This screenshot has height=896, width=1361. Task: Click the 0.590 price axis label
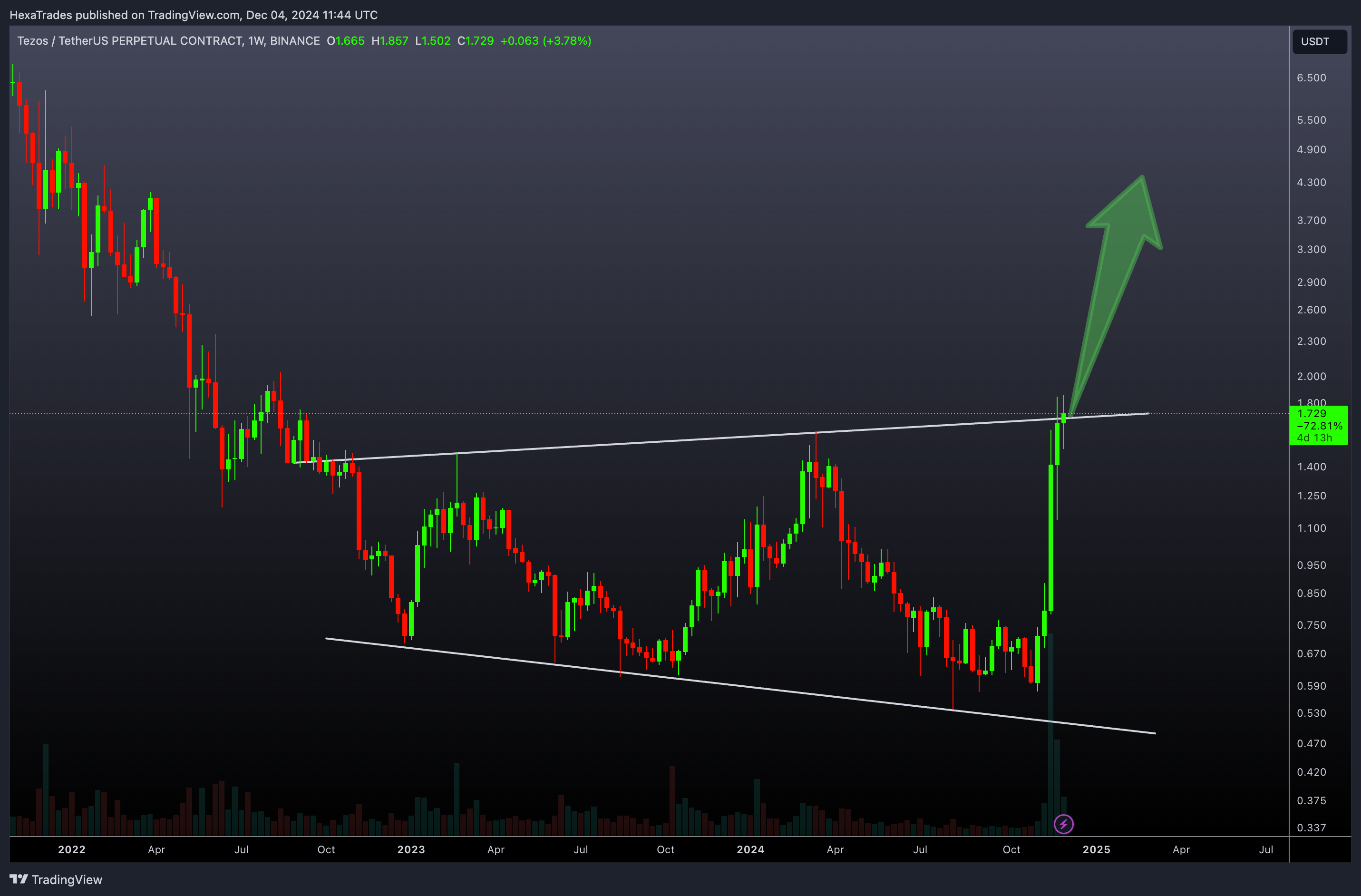point(1311,686)
